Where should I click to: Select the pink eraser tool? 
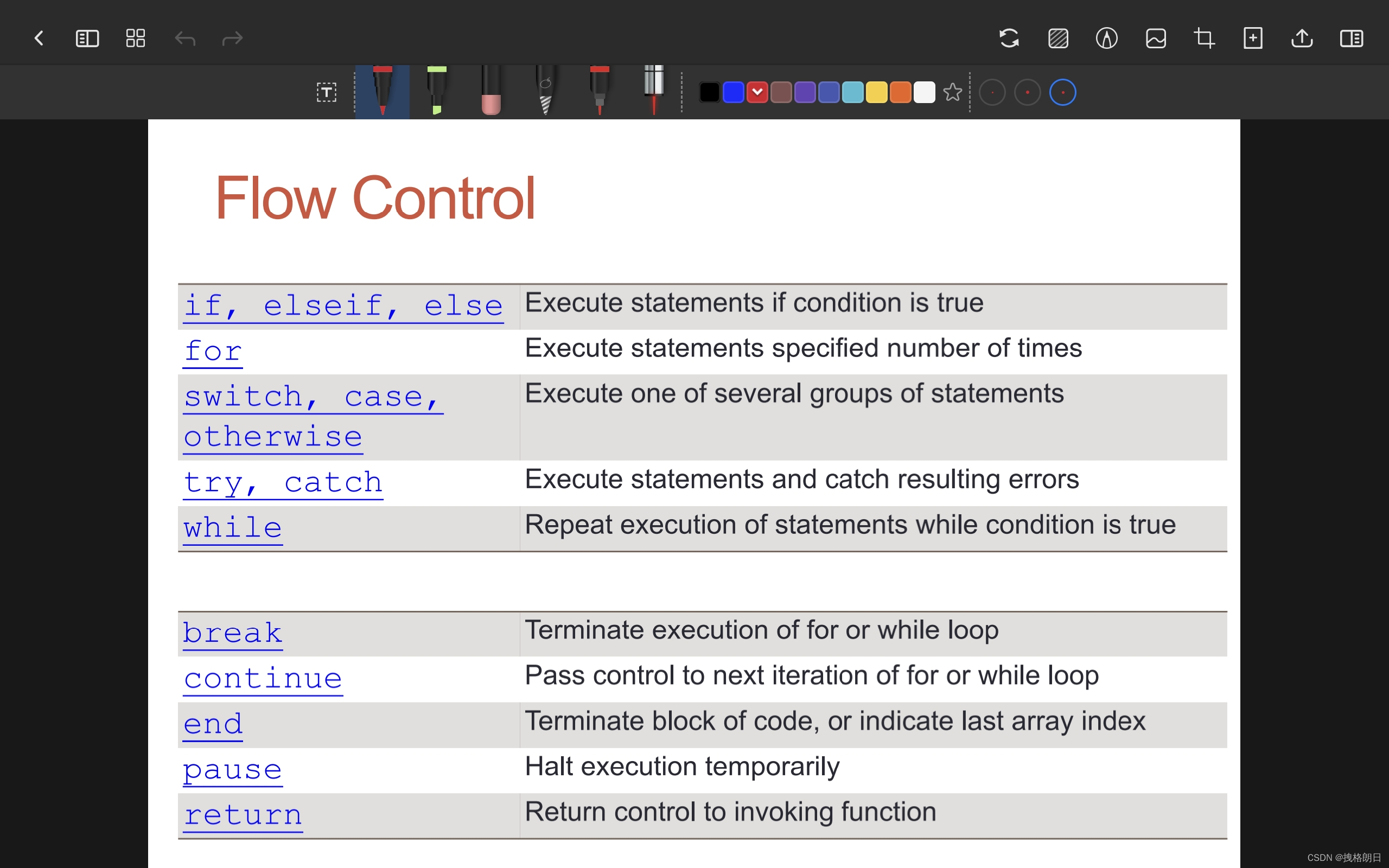490,91
